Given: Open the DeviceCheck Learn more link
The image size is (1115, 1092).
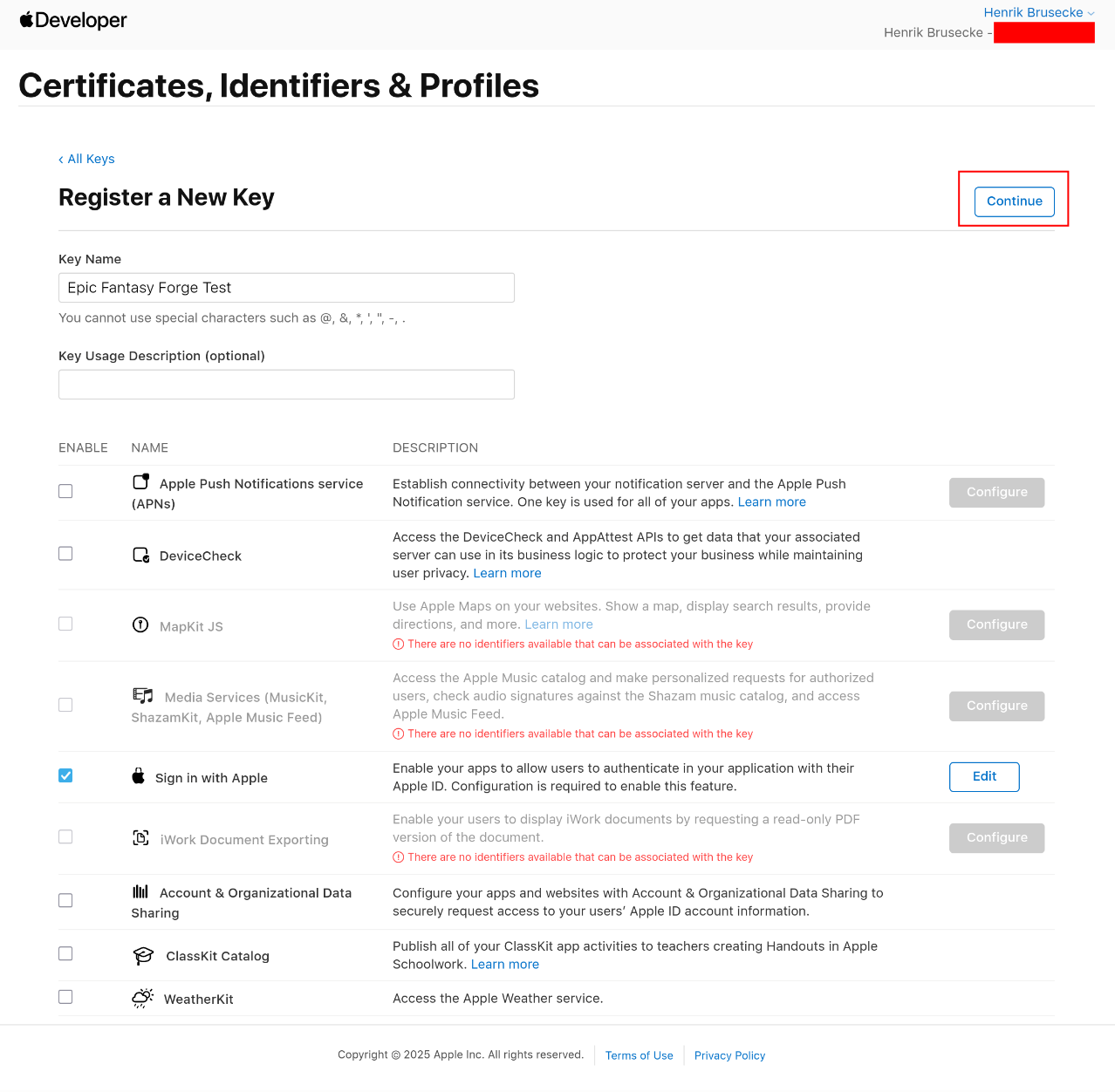Looking at the screenshot, I should (x=507, y=573).
